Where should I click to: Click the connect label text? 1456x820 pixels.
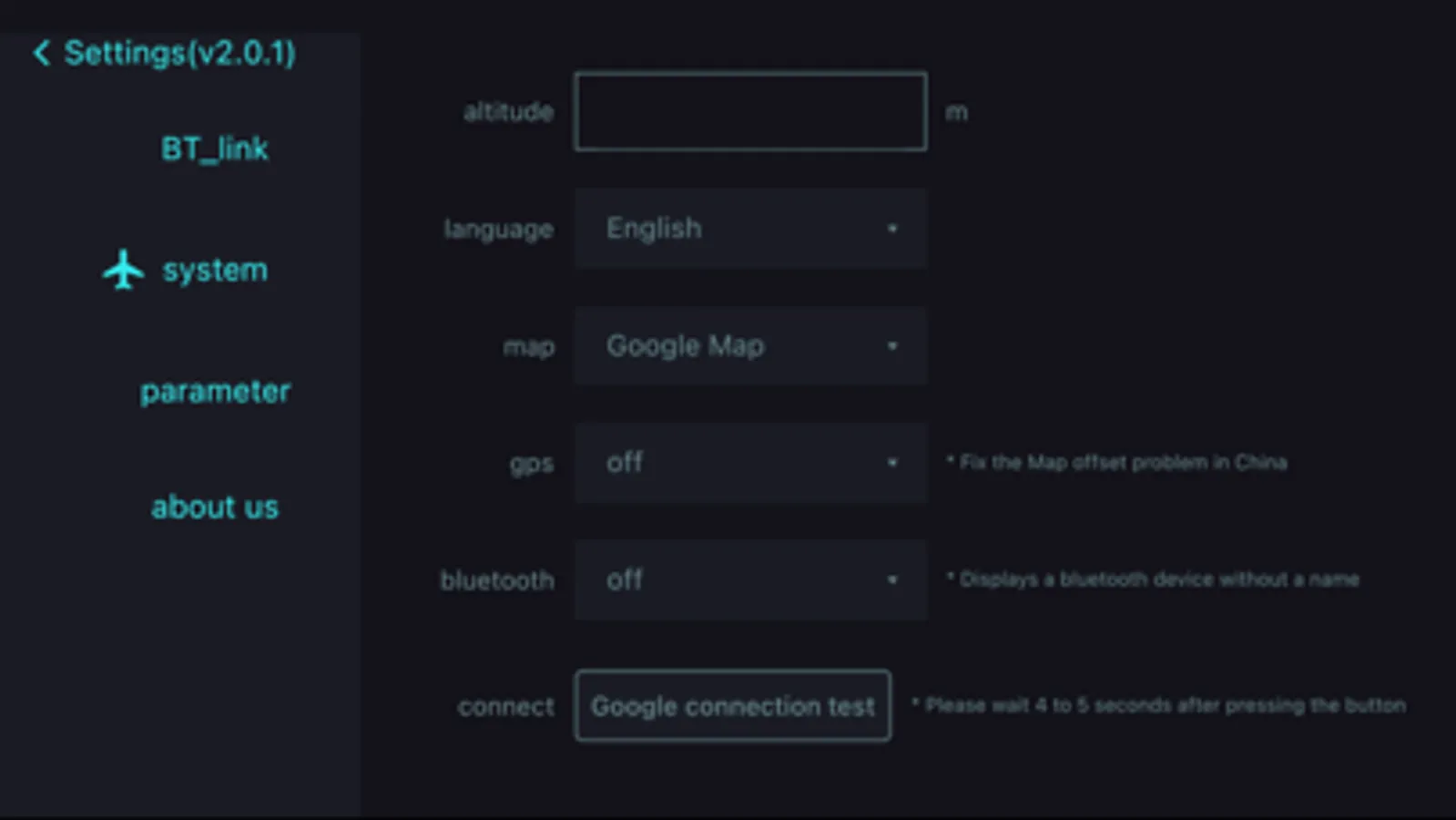click(505, 706)
